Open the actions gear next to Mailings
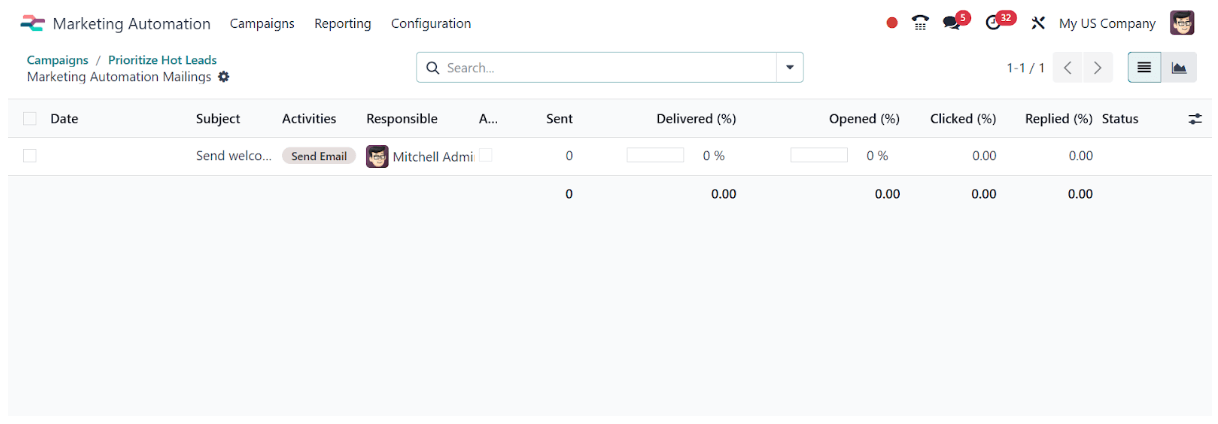The height and width of the screenshot is (424, 1218). pos(223,77)
